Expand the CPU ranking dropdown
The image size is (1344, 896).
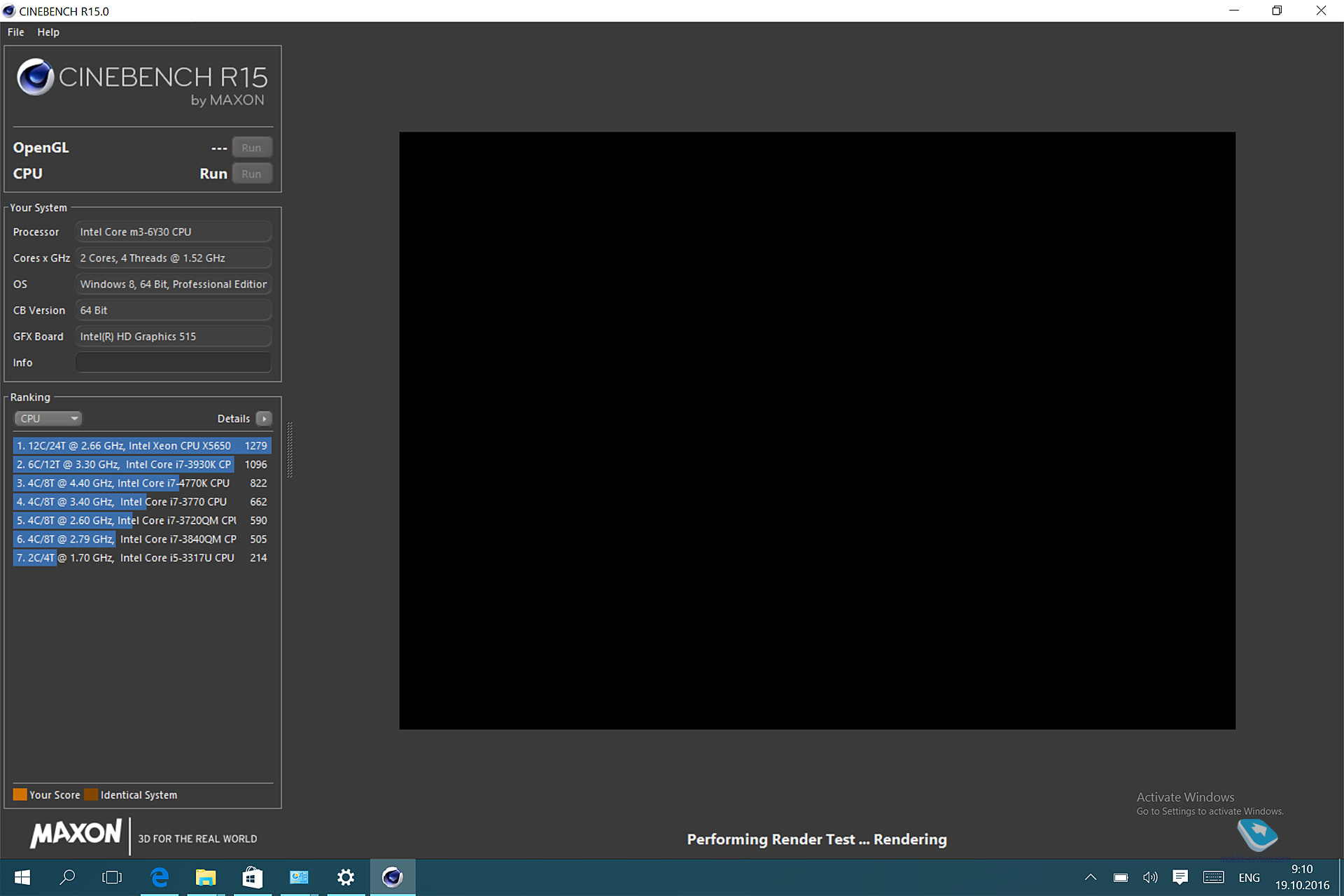[x=48, y=419]
